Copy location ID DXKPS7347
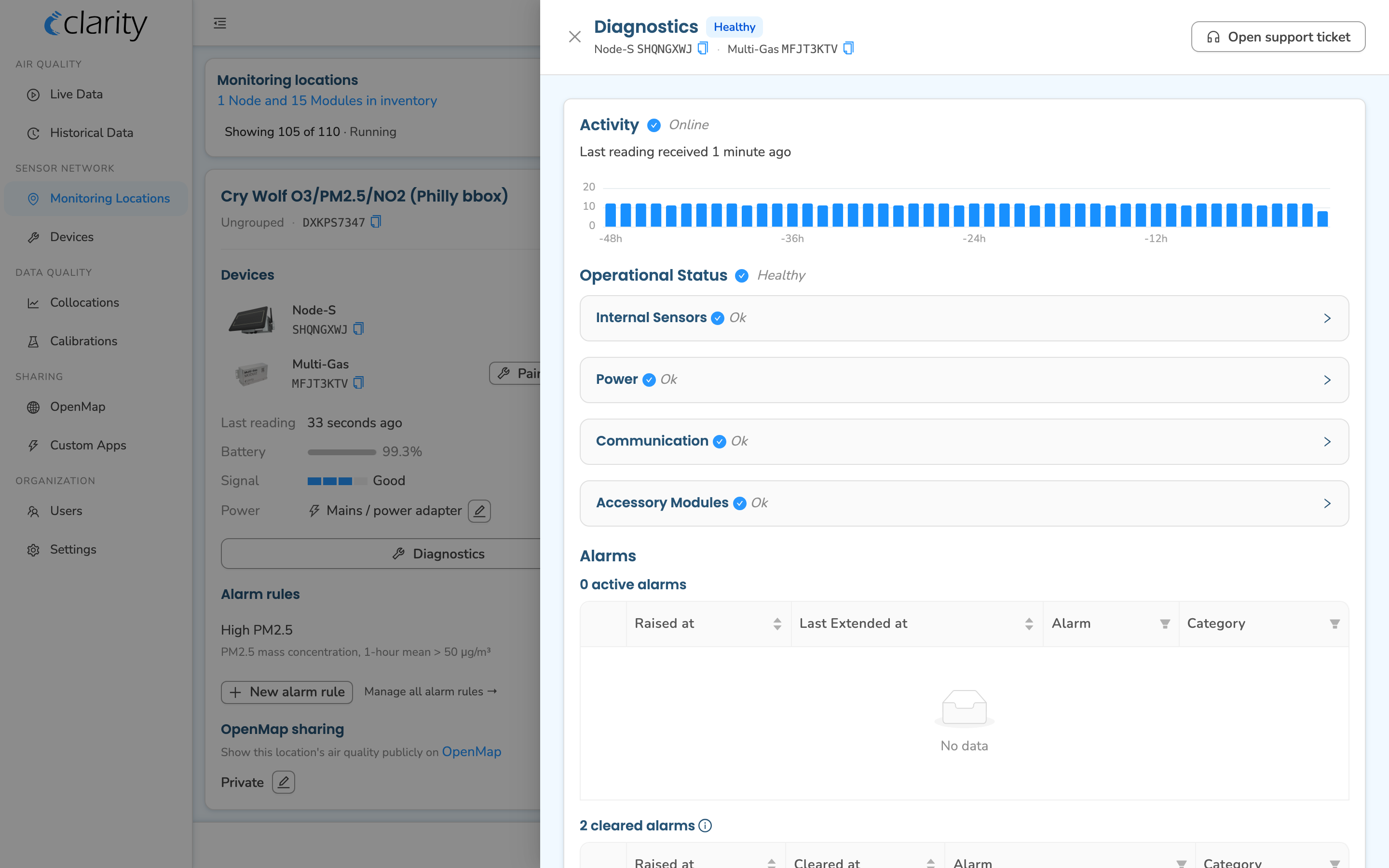1389x868 pixels. (376, 222)
